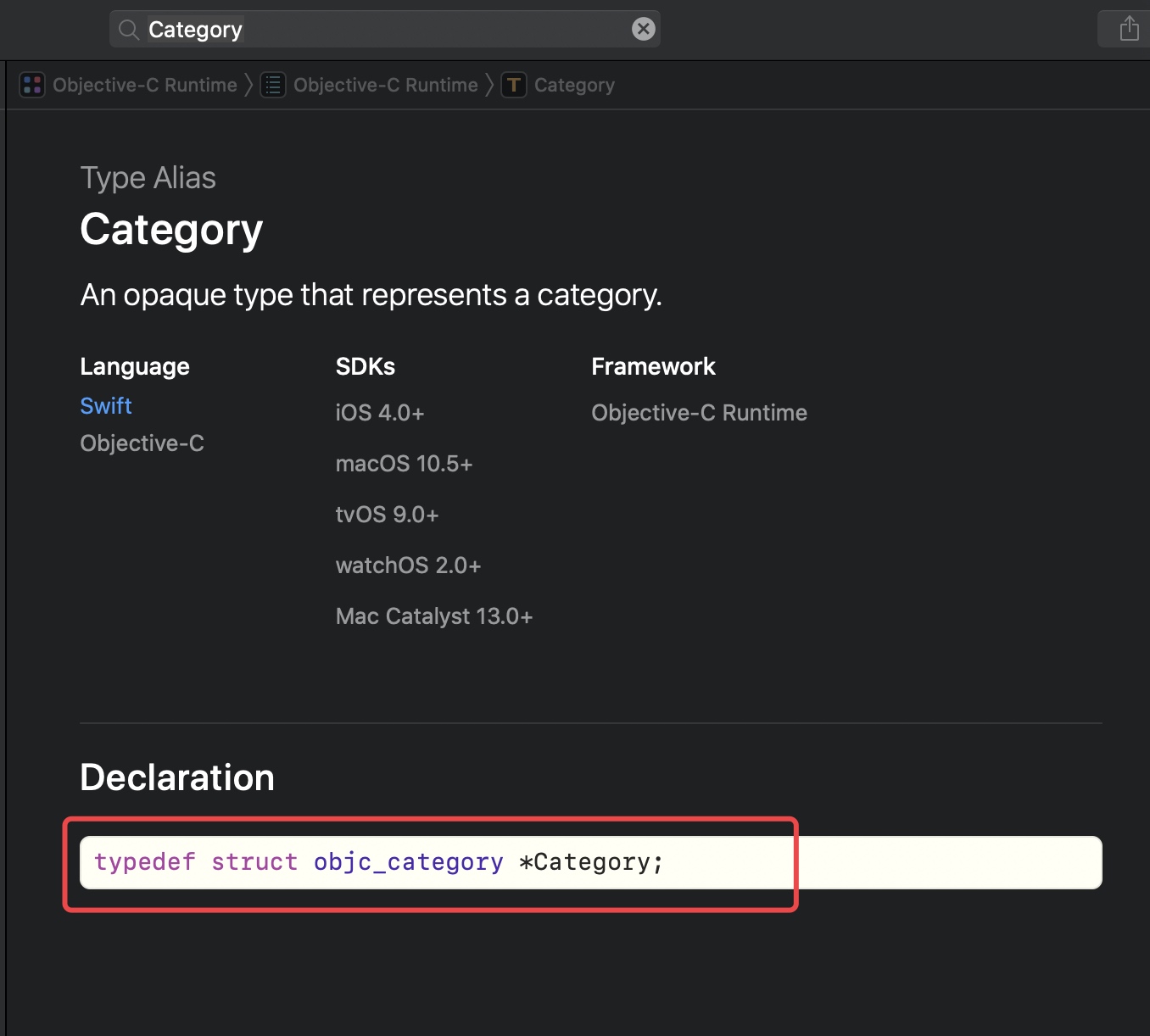1150x1036 pixels.
Task: Focus the search field containing "Category"
Action: pos(382,30)
